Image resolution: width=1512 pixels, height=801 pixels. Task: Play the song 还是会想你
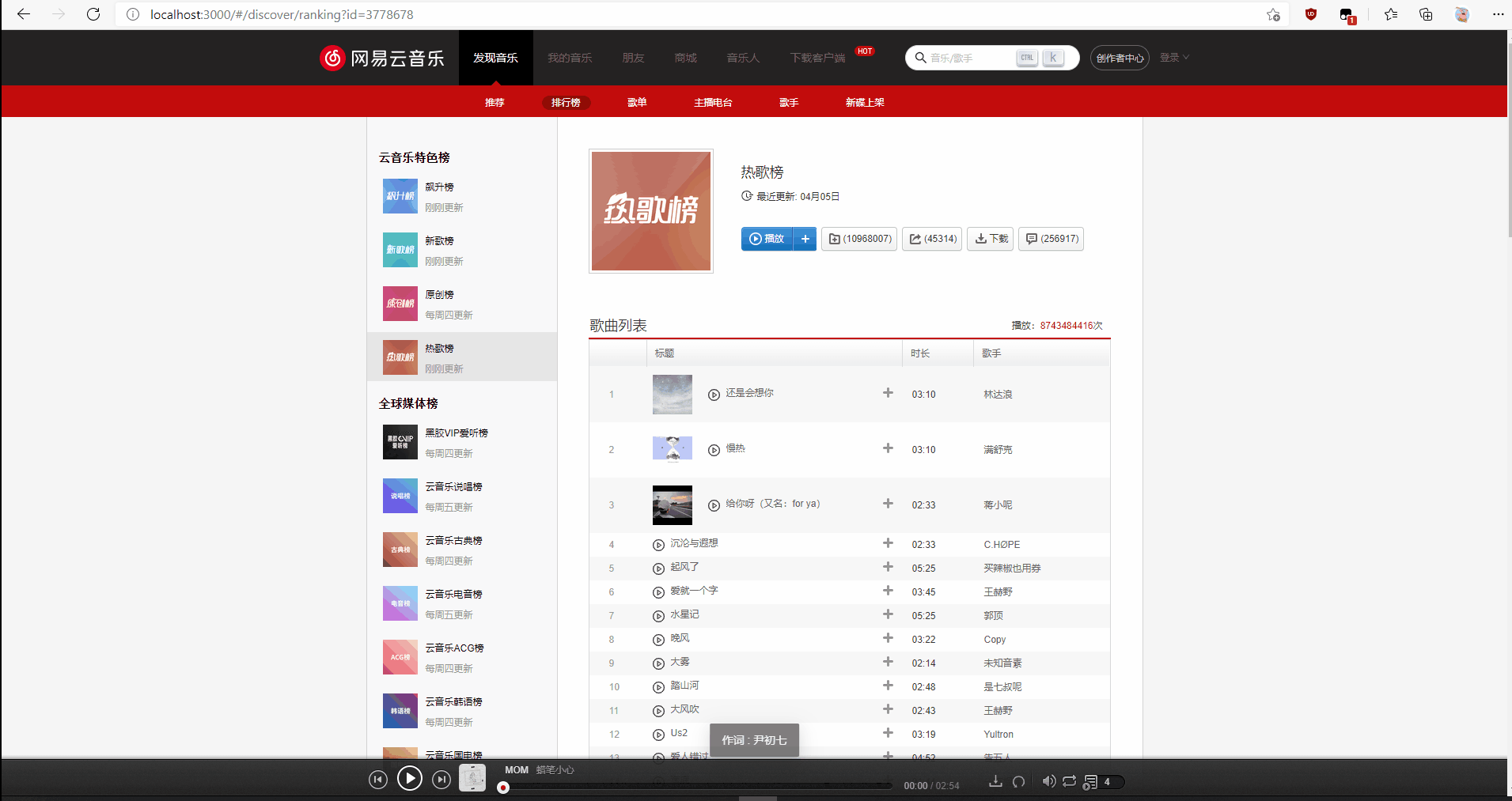pos(714,395)
